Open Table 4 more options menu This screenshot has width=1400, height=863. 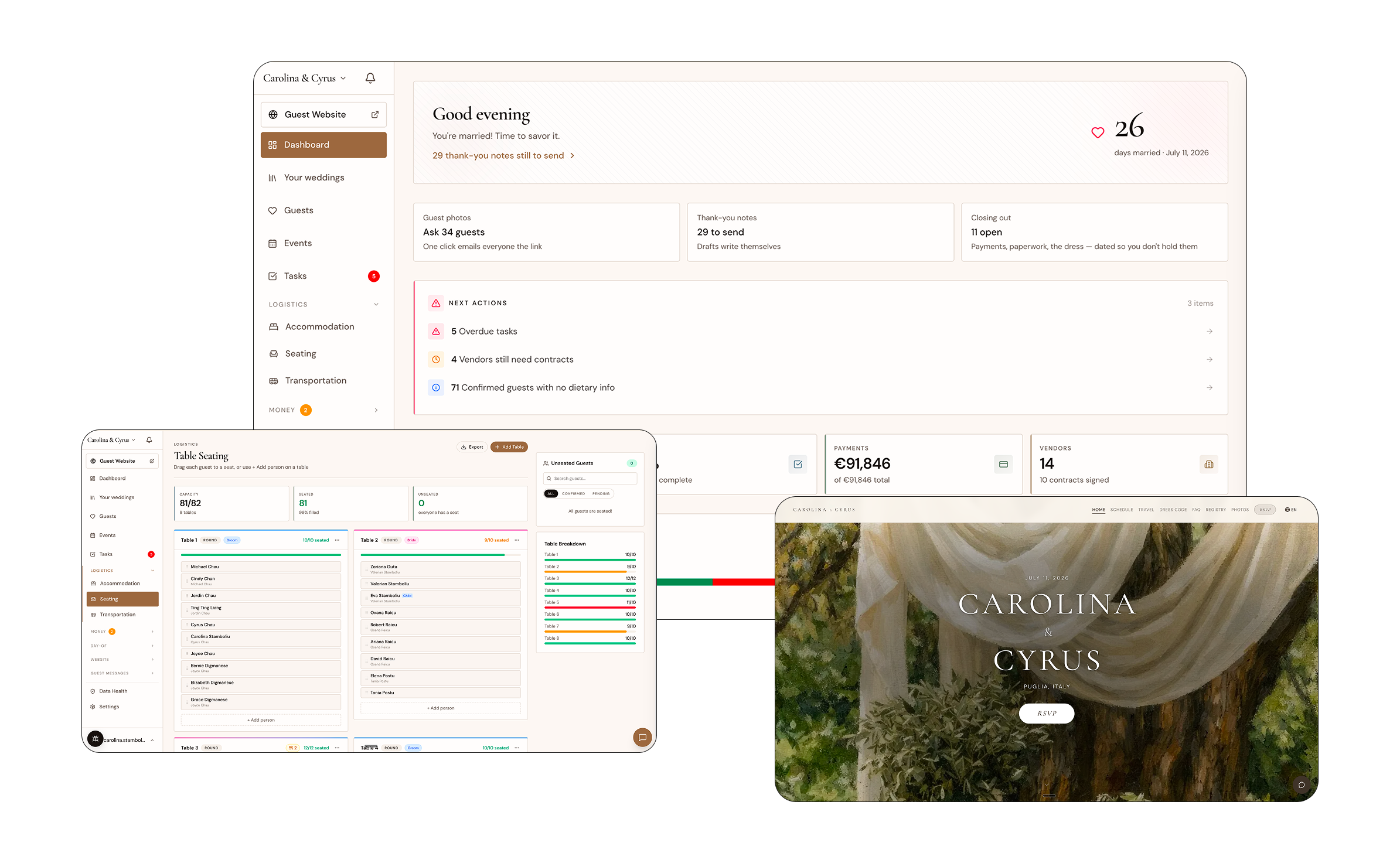click(x=516, y=748)
